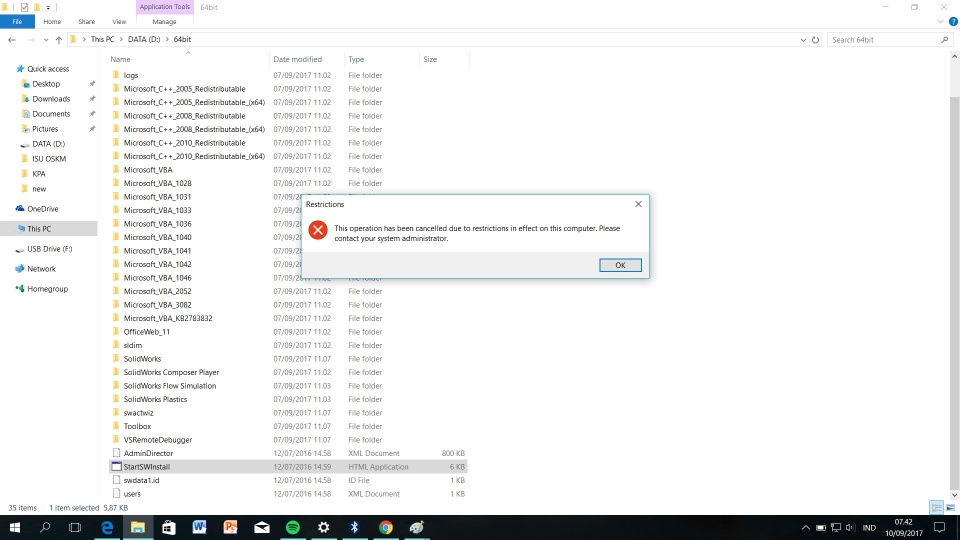960x540 pixels.
Task: Open DATA (D:) in navigation pane
Action: click(48, 144)
